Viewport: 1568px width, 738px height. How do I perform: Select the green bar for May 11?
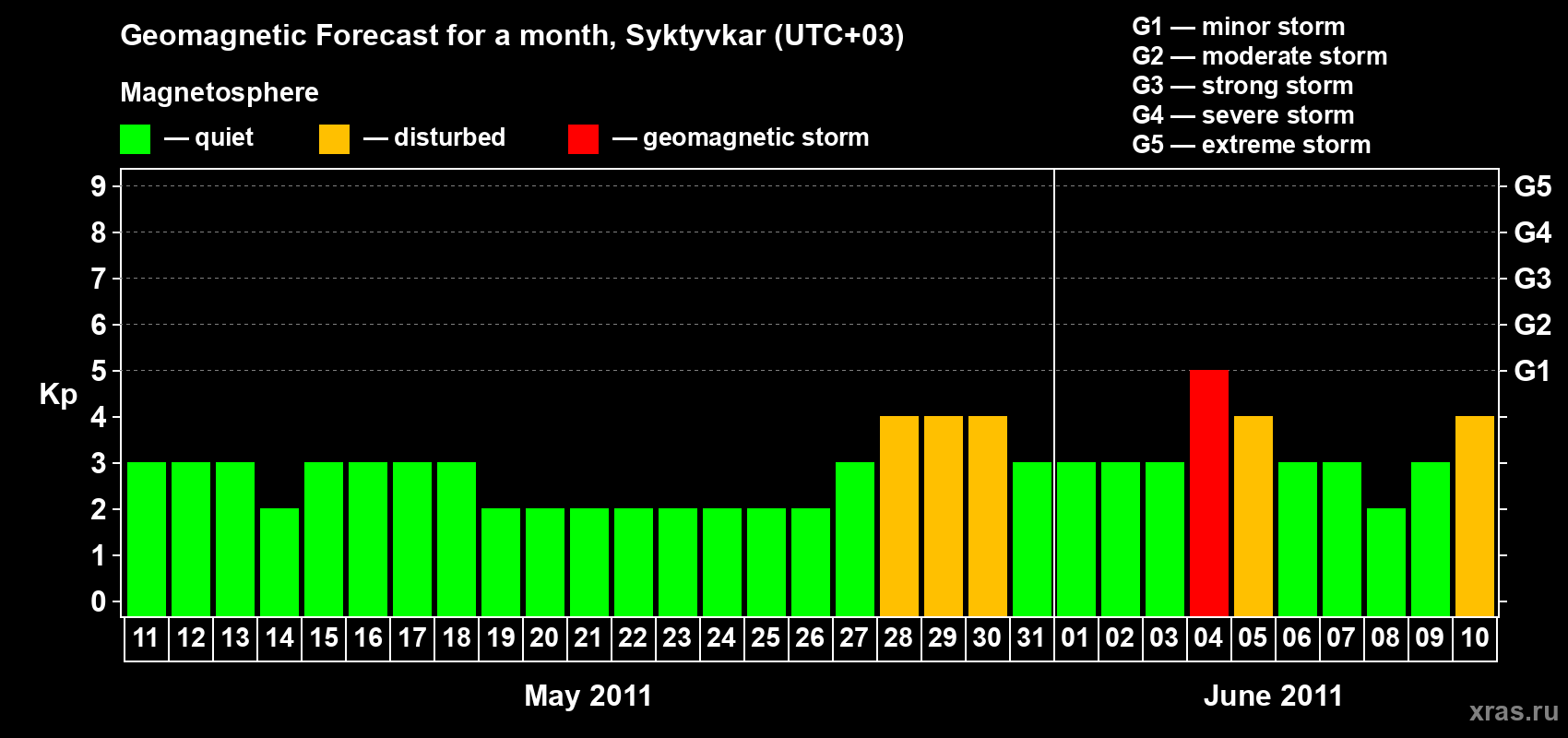tap(147, 539)
